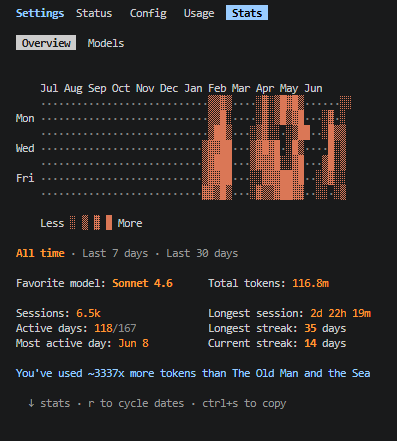
Task: Click the 'ctrl+s to copy' hint
Action: tap(244, 403)
